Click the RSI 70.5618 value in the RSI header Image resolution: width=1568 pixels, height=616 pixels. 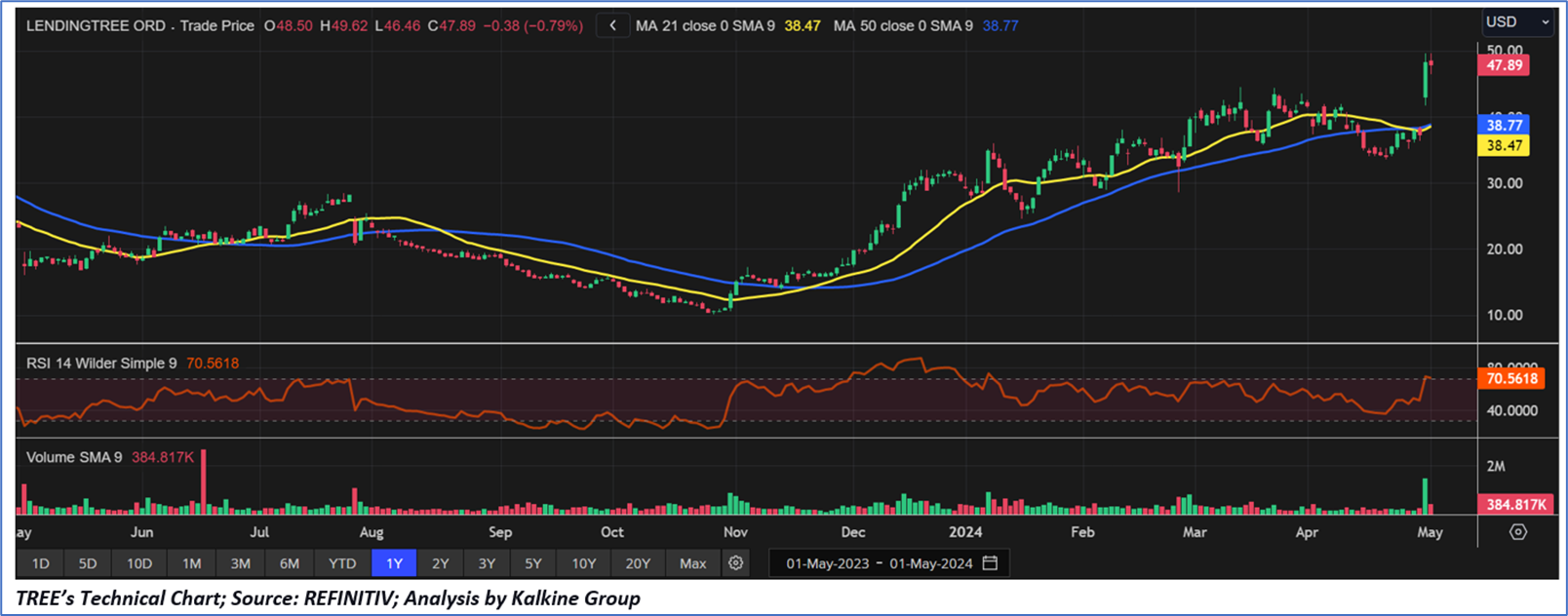pyautogui.click(x=213, y=363)
